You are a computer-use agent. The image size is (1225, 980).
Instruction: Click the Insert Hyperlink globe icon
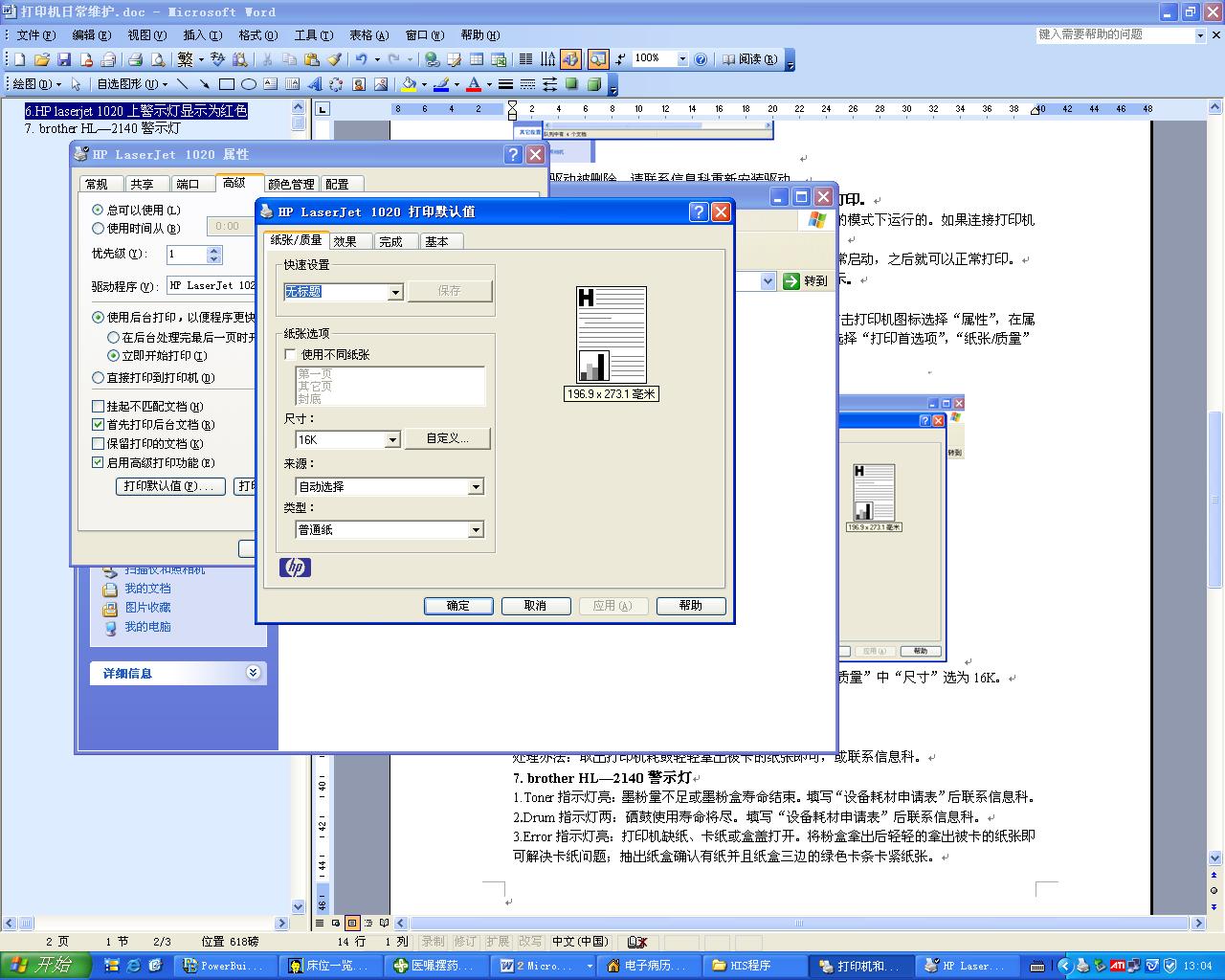[432, 59]
